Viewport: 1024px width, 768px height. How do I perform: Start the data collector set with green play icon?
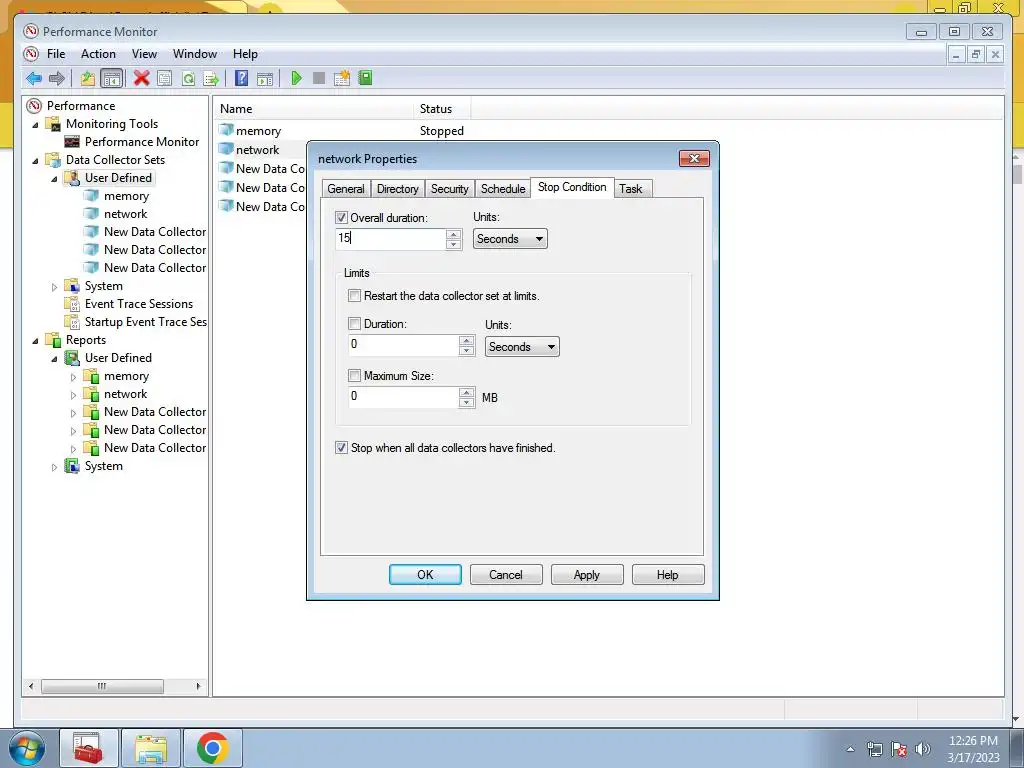pos(296,78)
